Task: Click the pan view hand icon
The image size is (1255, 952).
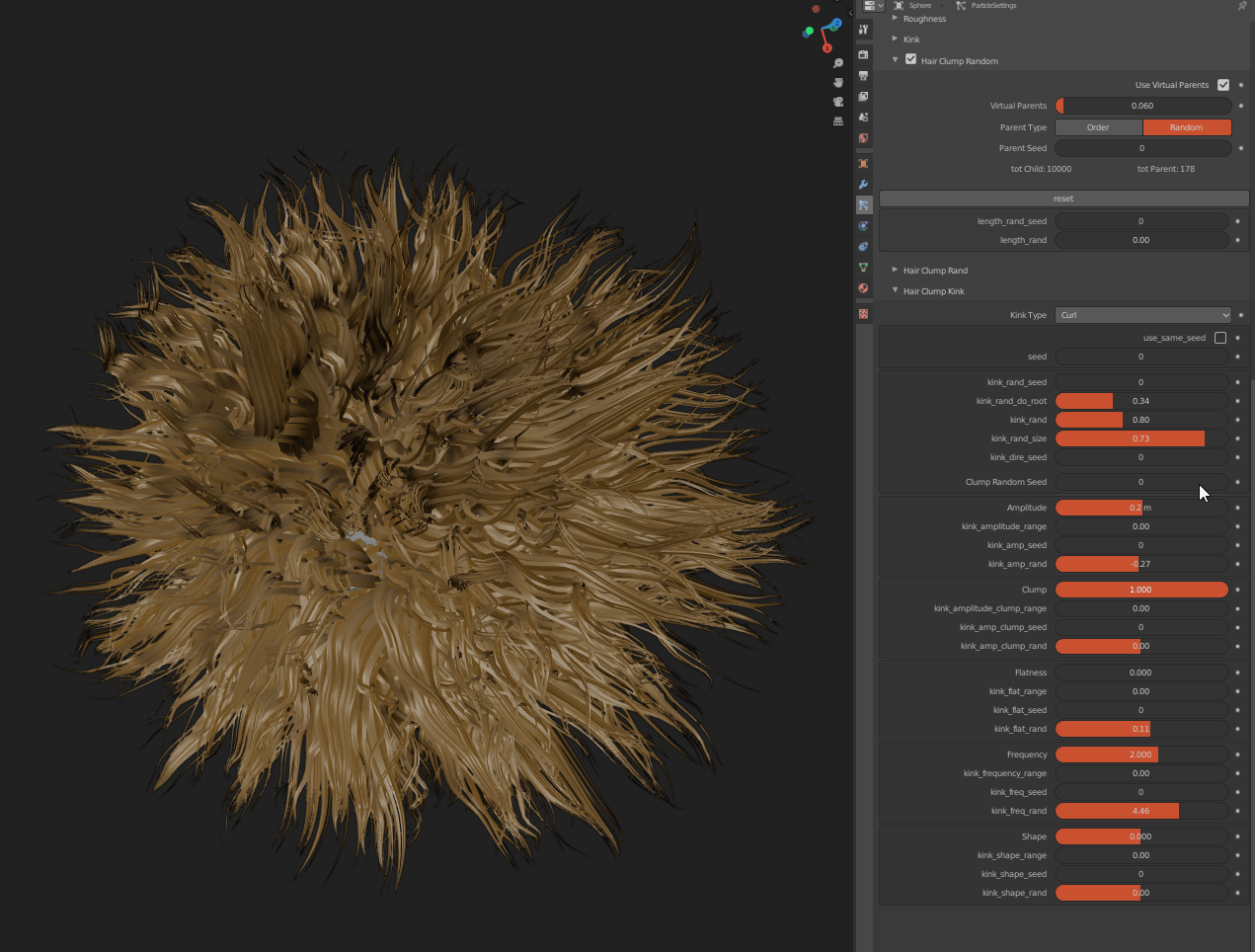Action: pyautogui.click(x=838, y=82)
